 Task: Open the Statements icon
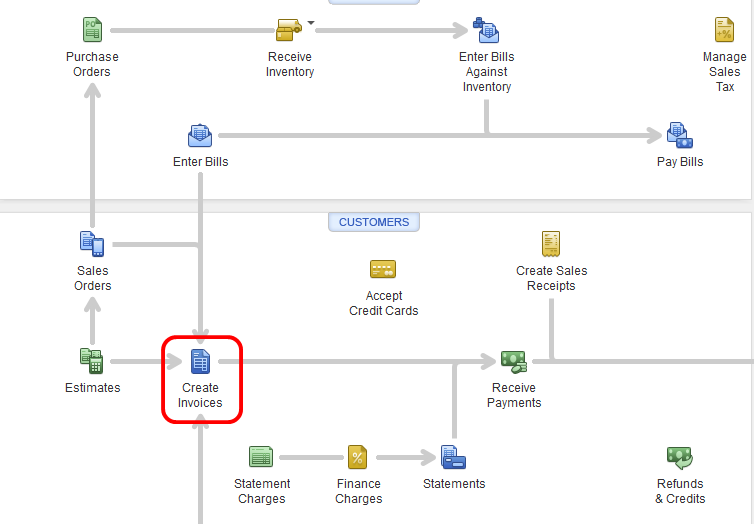point(453,457)
